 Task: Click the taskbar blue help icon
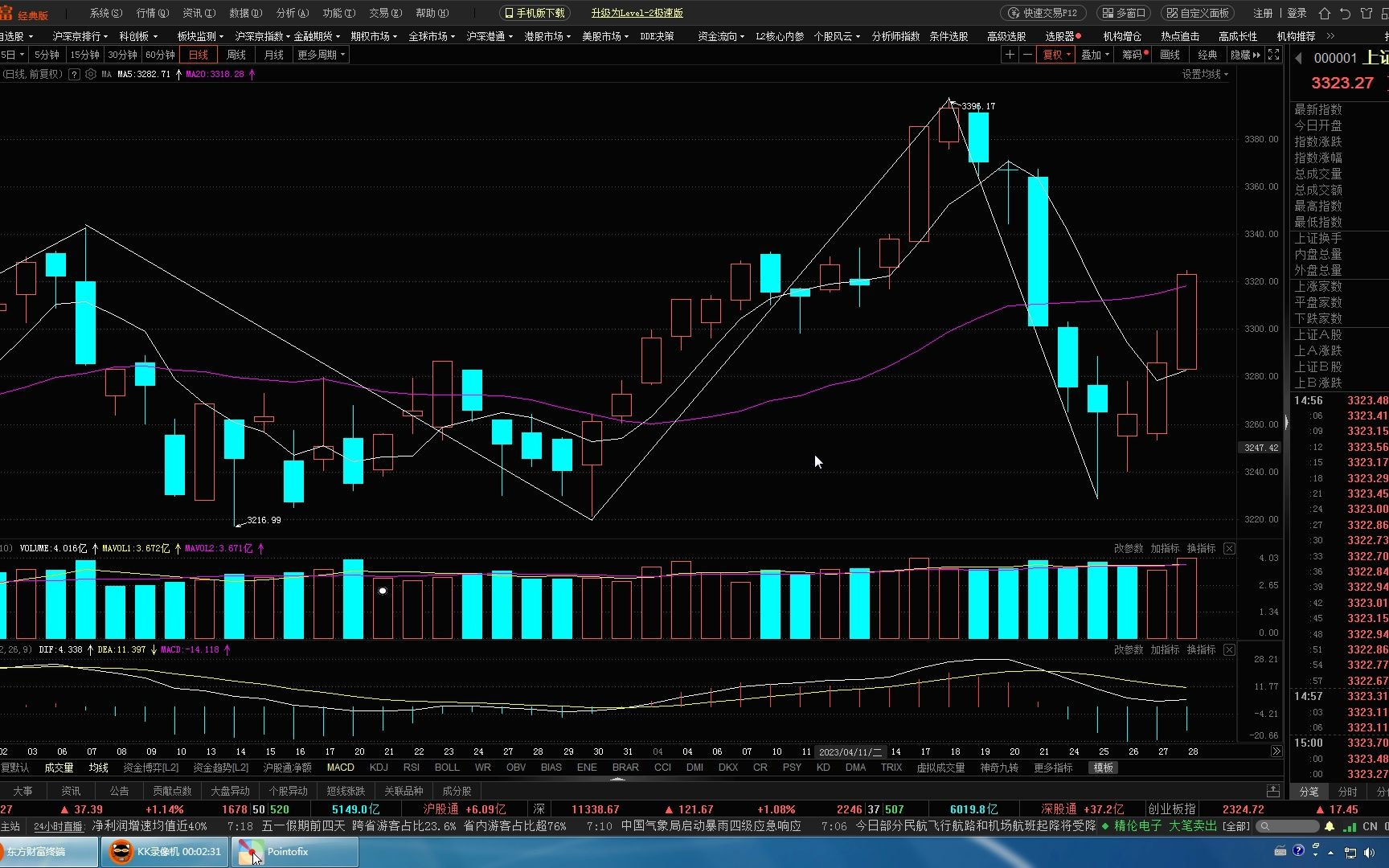click(x=1299, y=851)
